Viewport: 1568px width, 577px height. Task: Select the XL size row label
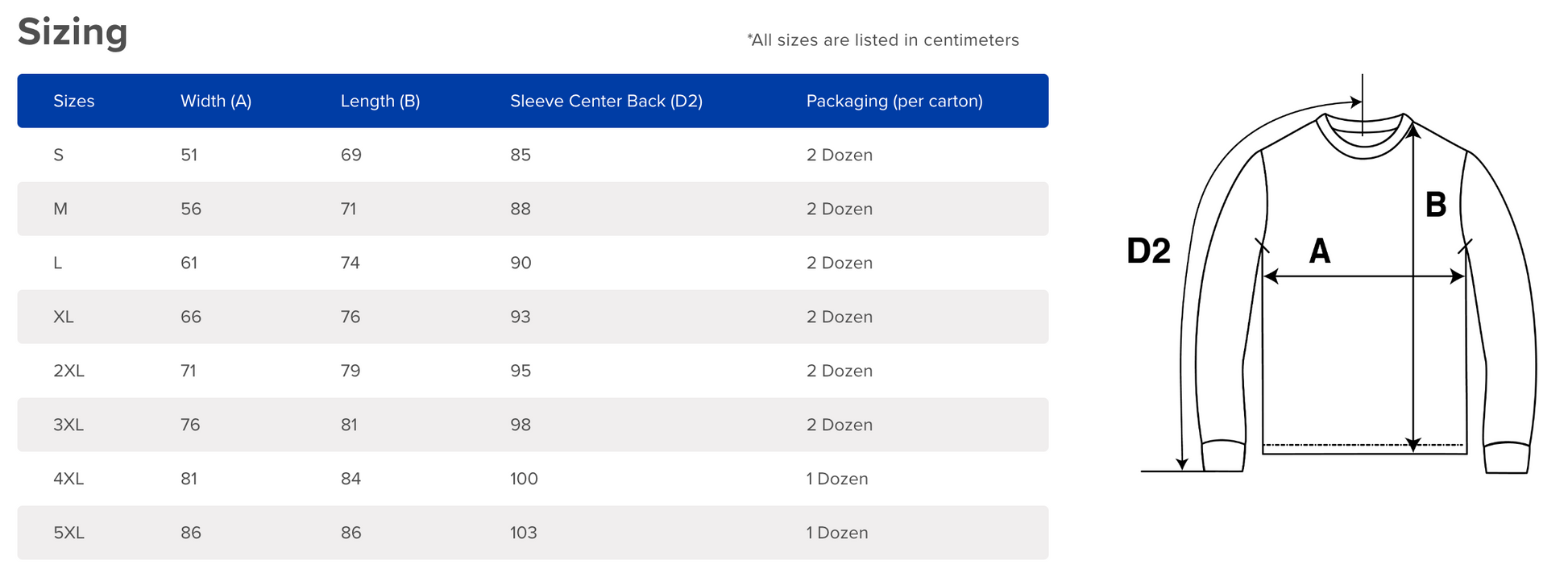point(63,318)
